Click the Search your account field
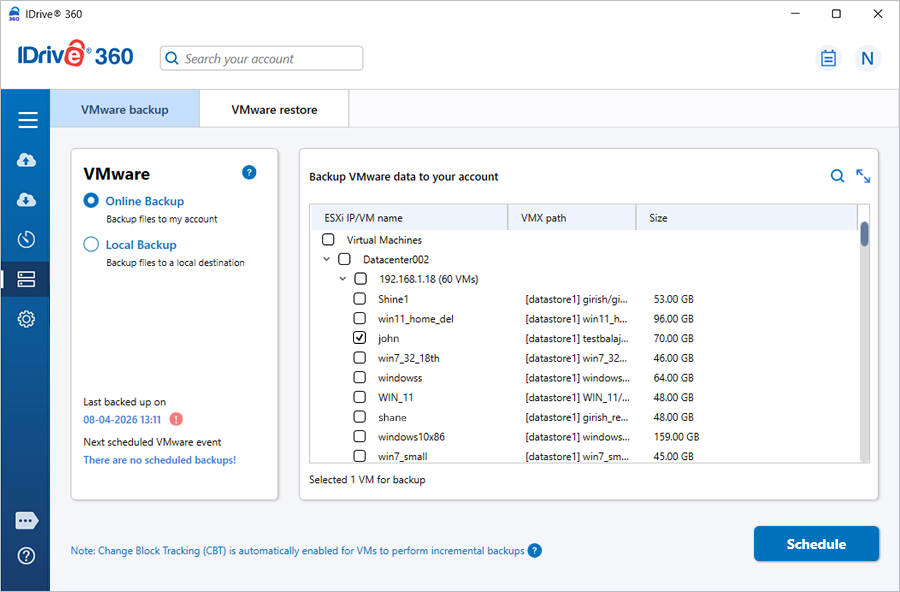The image size is (900, 592). (262, 59)
